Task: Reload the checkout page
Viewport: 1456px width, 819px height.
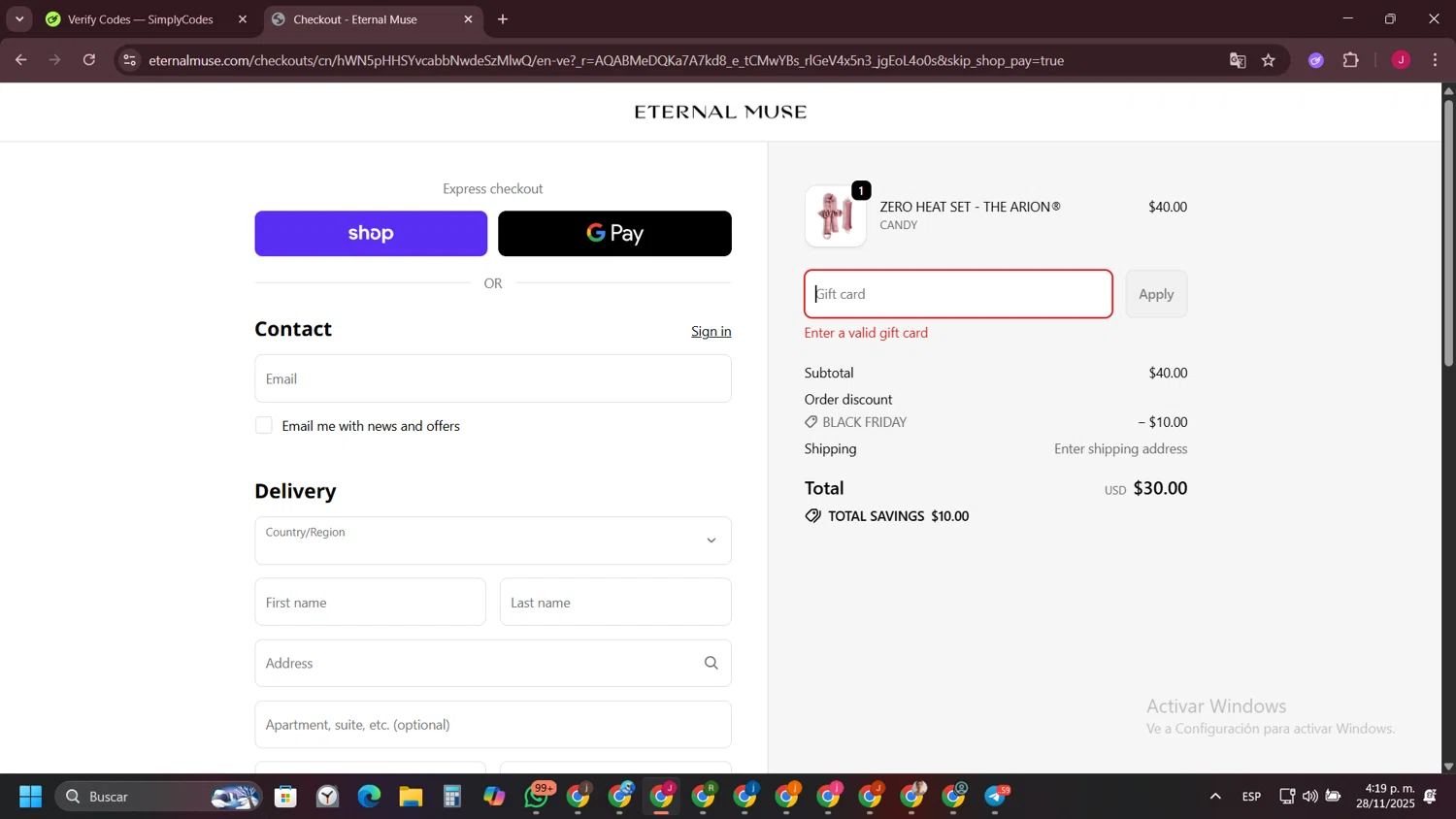Action: tap(89, 60)
